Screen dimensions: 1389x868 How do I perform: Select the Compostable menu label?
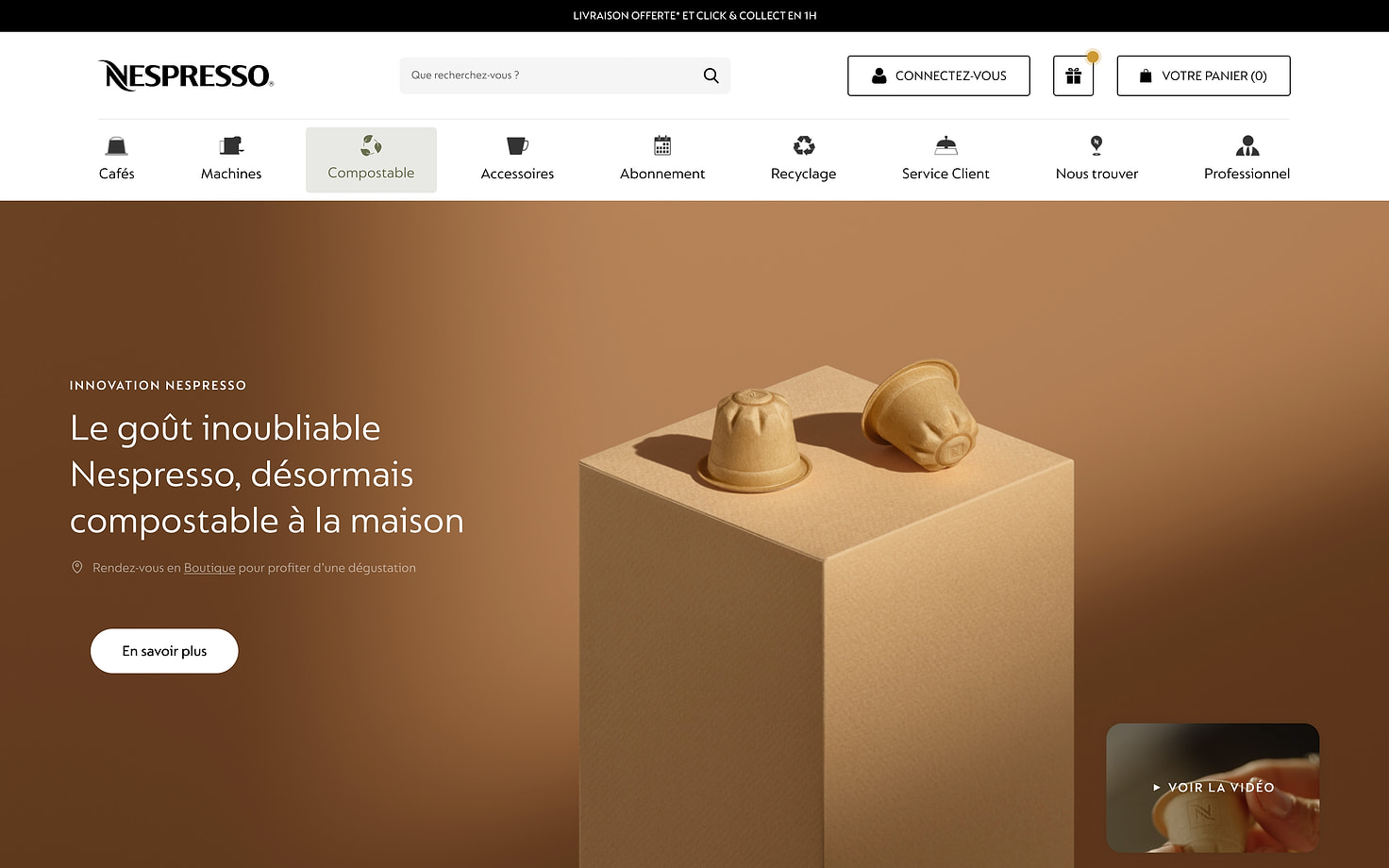point(371,173)
